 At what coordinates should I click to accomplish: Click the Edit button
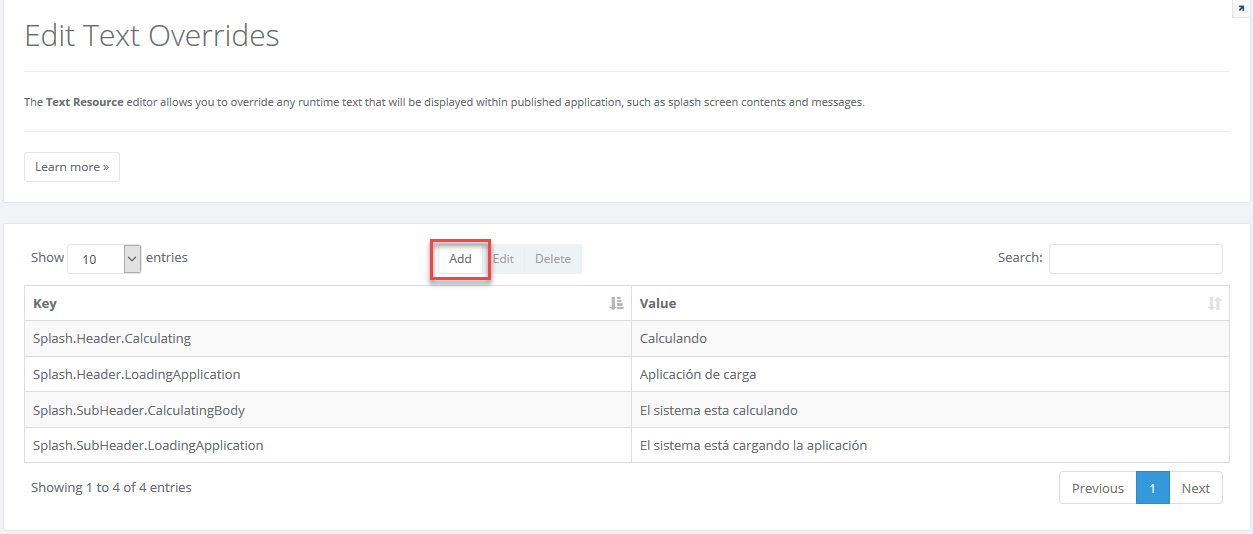(x=503, y=259)
